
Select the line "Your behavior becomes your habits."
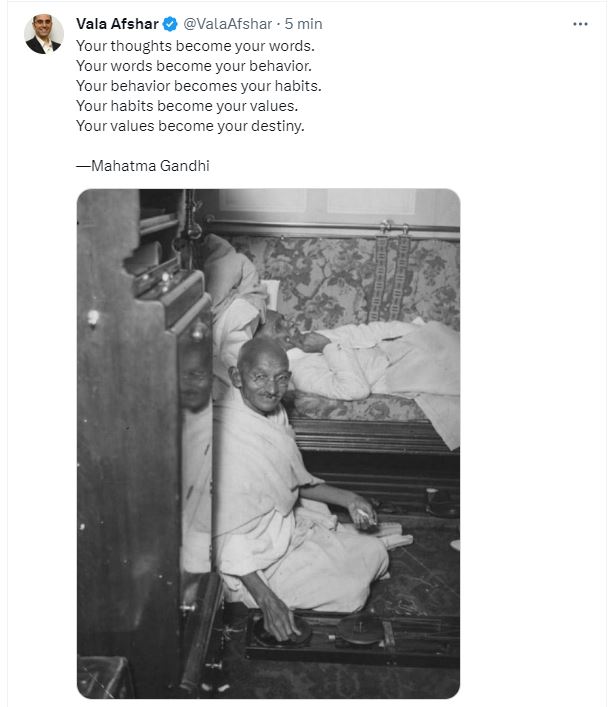click(x=199, y=86)
